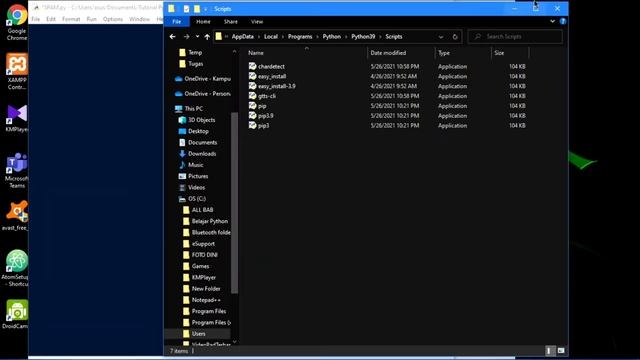Go forward in File Explorer

pos(186,37)
